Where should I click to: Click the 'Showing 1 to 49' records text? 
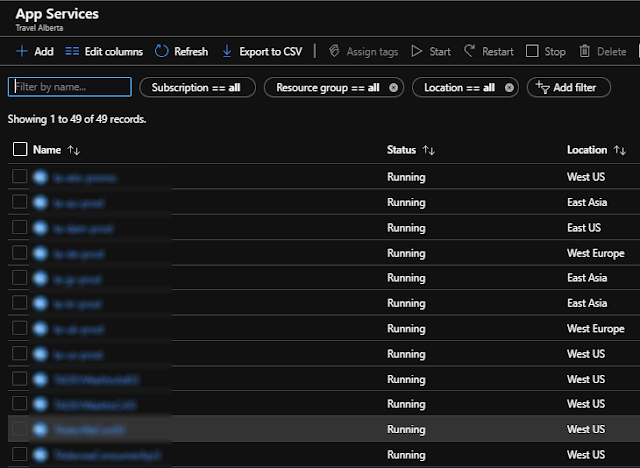click(x=77, y=119)
